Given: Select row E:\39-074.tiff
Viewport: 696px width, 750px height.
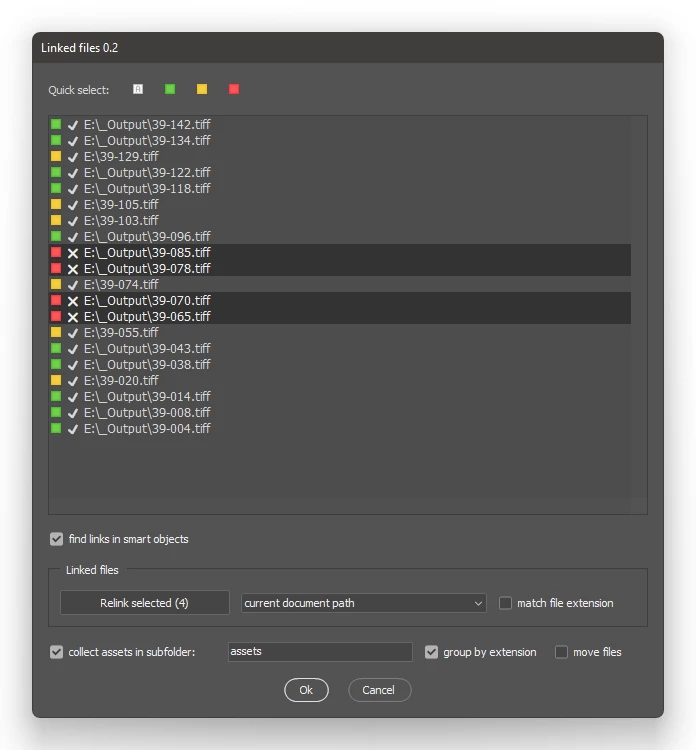Looking at the screenshot, I should click(340, 285).
